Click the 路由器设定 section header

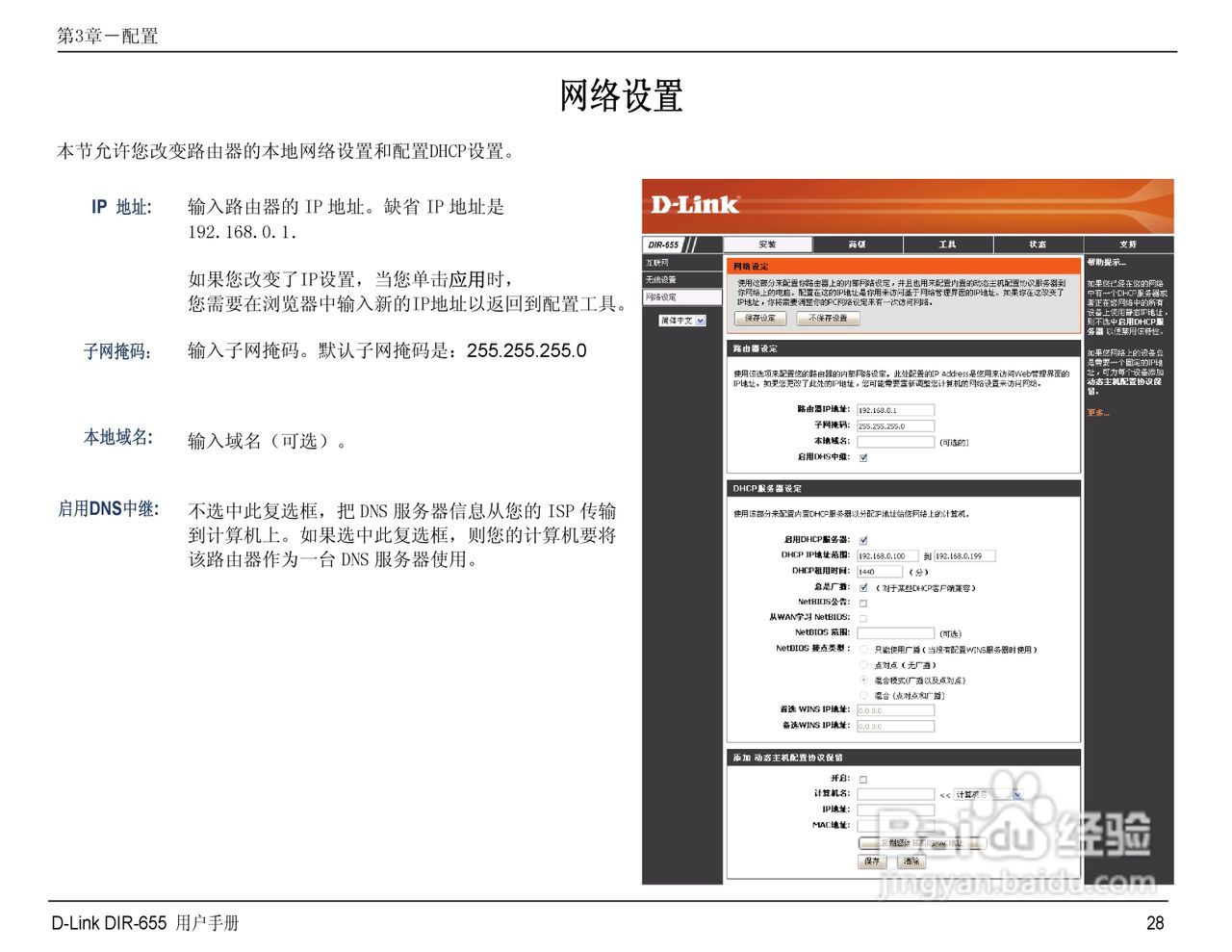903,348
